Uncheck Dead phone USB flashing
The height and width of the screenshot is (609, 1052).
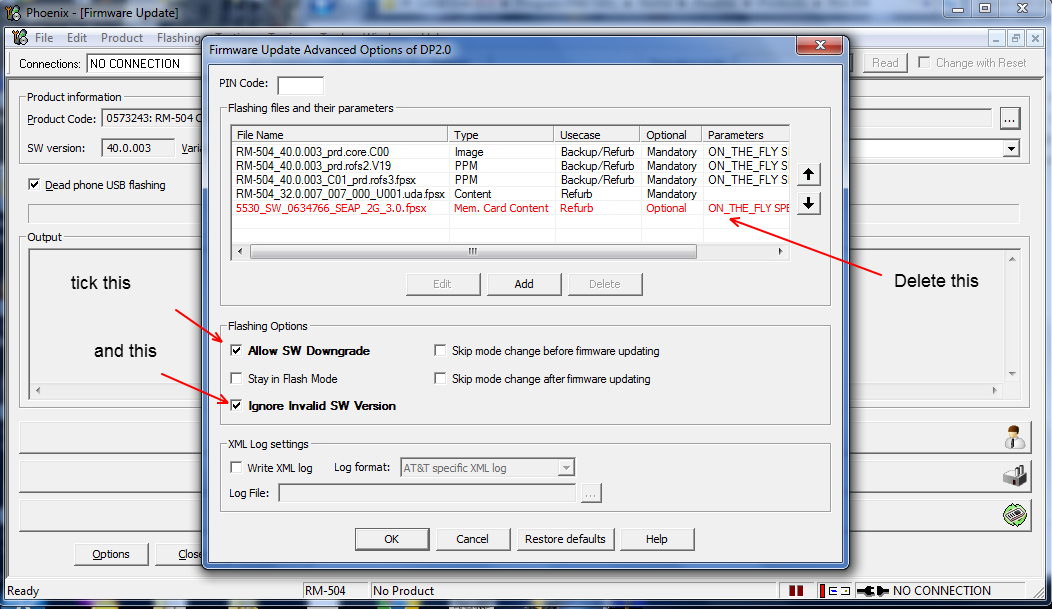click(x=34, y=184)
